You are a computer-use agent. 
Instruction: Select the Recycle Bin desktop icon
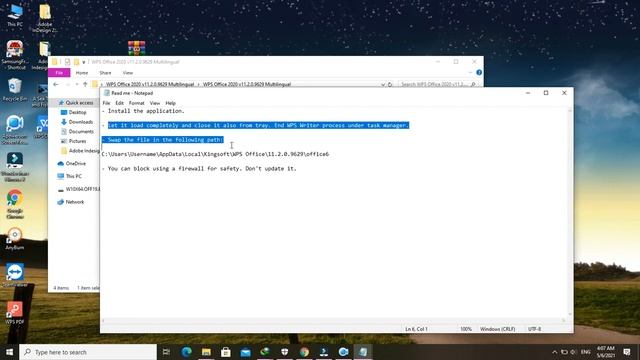(x=15, y=89)
